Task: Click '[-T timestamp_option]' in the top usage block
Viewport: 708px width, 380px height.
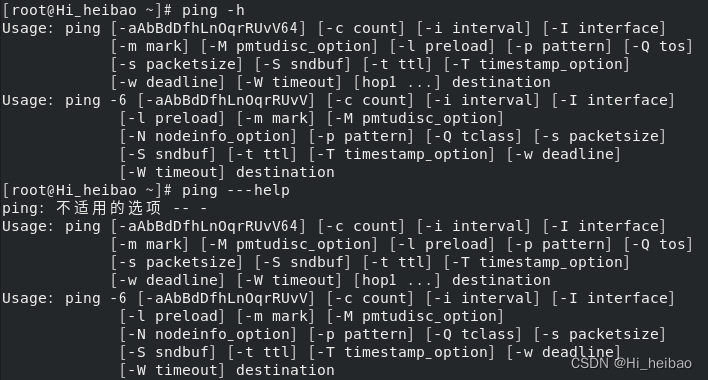Action: [x=536, y=65]
